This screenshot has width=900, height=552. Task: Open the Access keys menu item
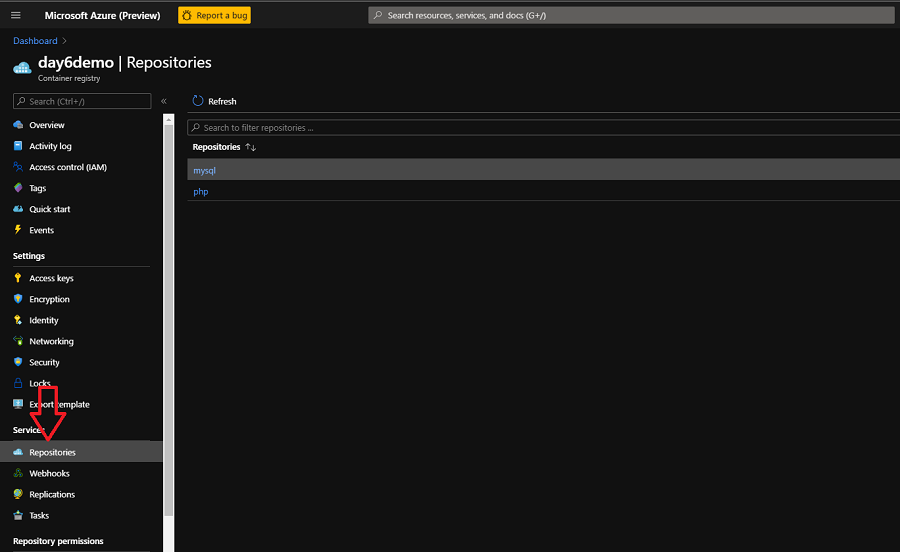(x=51, y=278)
